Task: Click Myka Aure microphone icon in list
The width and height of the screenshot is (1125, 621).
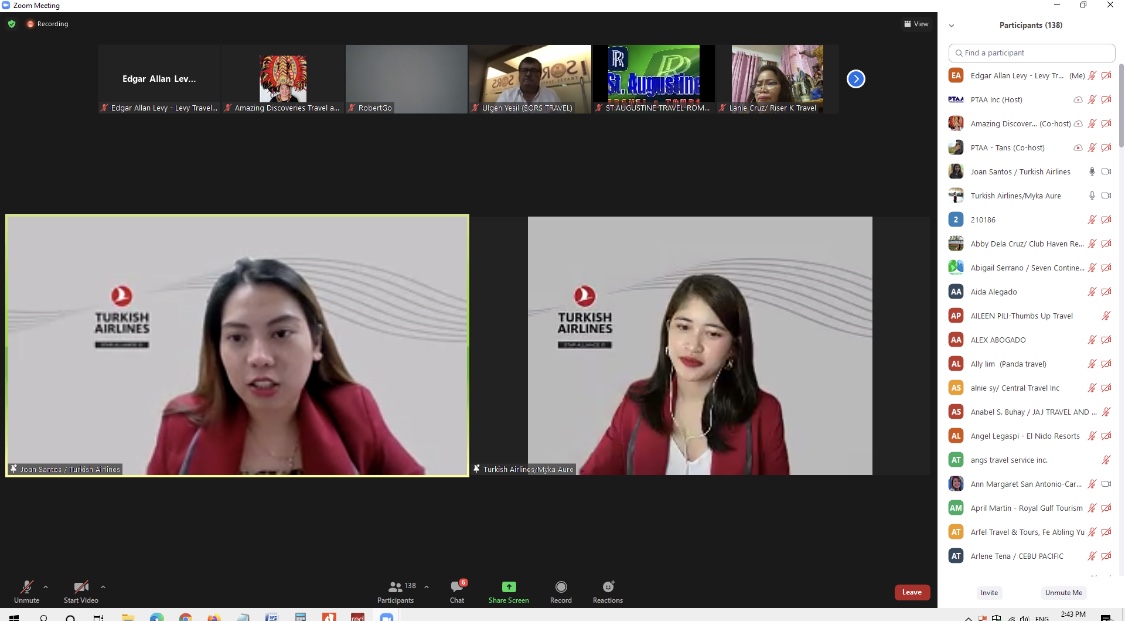Action: coord(1092,196)
